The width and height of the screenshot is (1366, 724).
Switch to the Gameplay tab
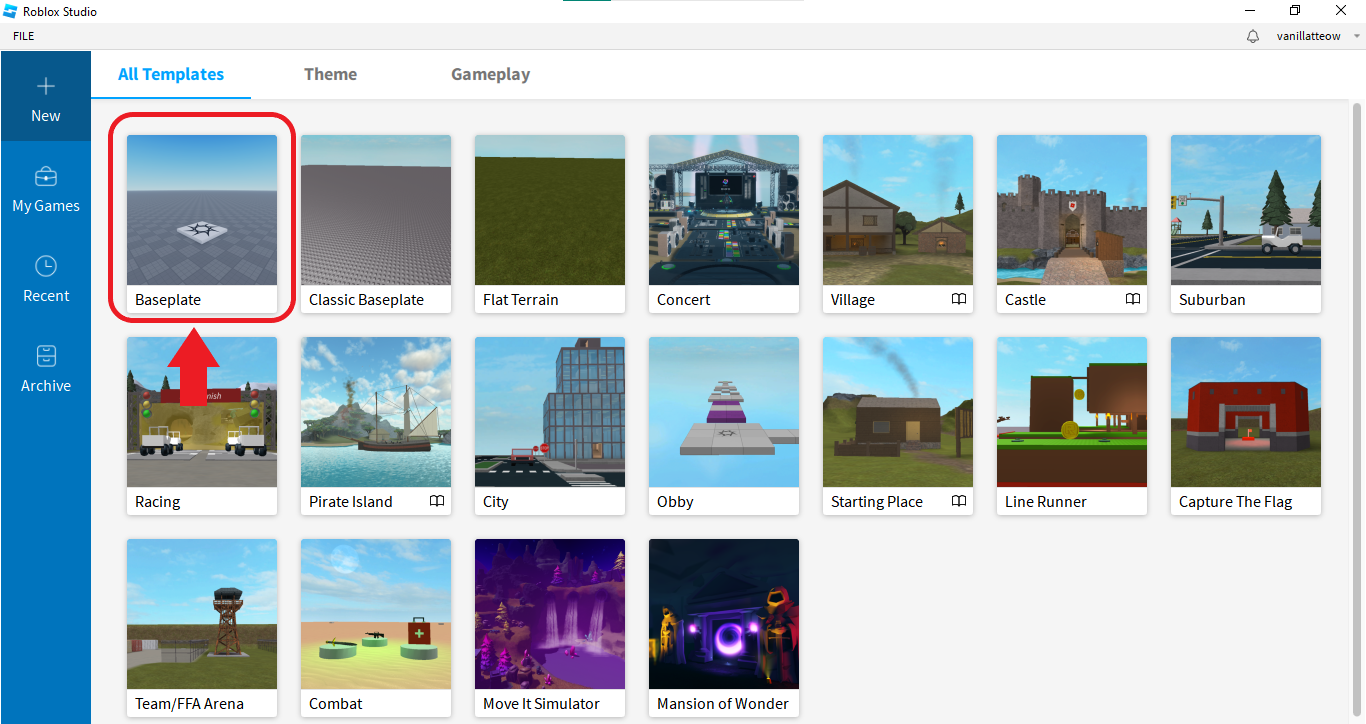click(490, 74)
